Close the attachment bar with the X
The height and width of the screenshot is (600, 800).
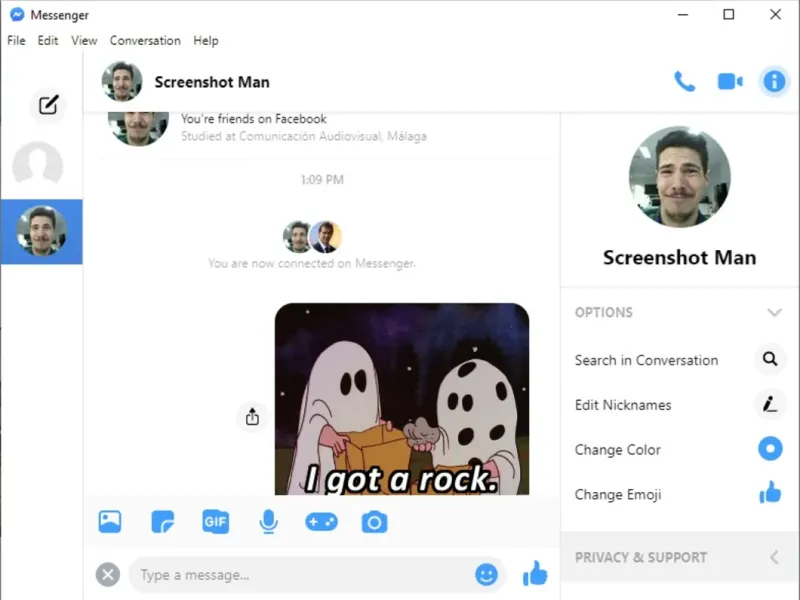(x=108, y=575)
